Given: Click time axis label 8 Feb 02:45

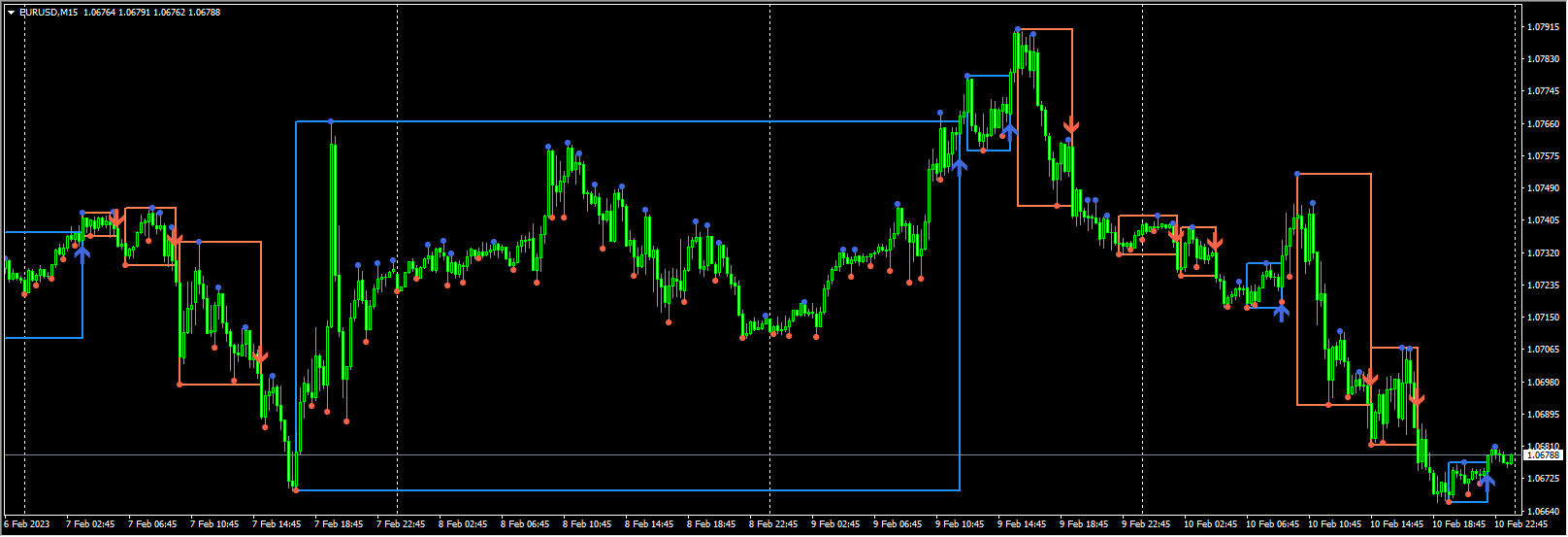Looking at the screenshot, I should tap(463, 524).
